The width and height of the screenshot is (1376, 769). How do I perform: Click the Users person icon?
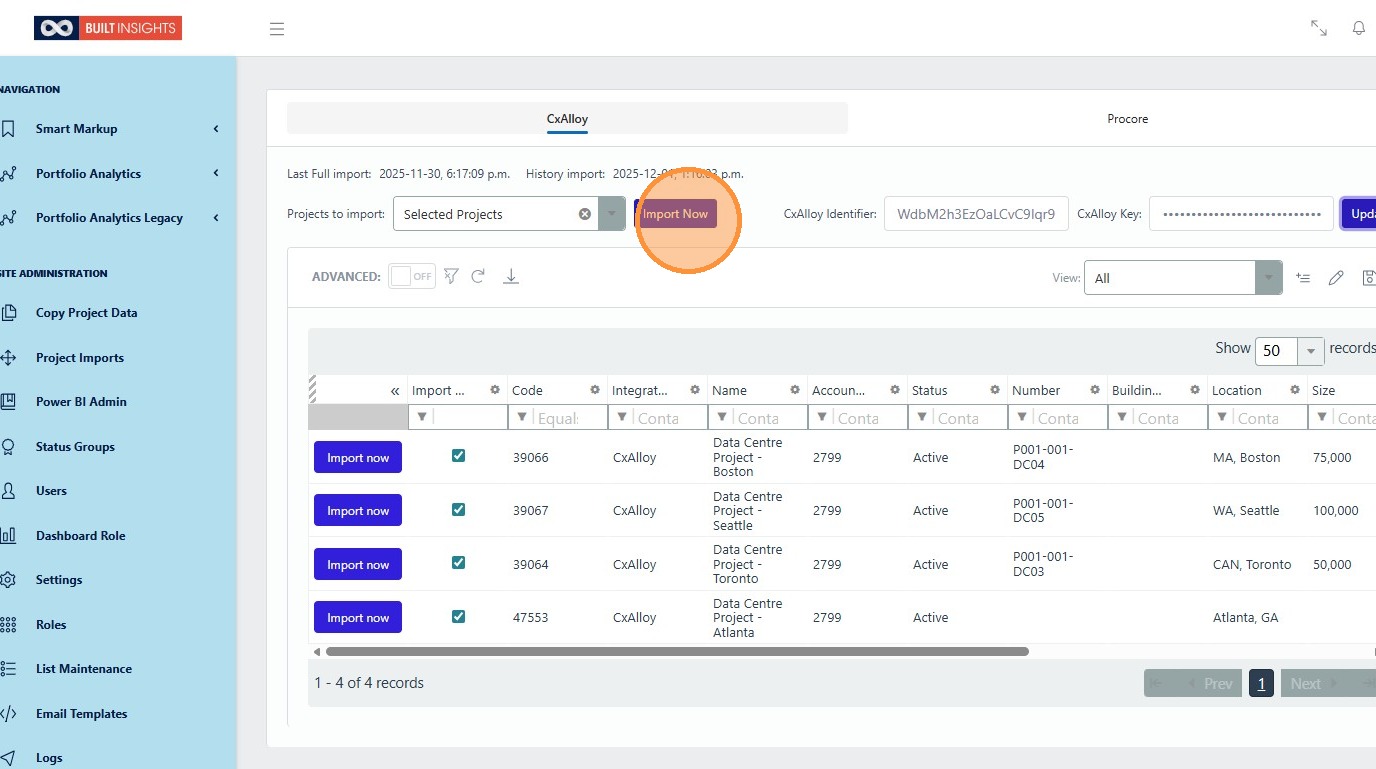pyautogui.click(x=8, y=491)
